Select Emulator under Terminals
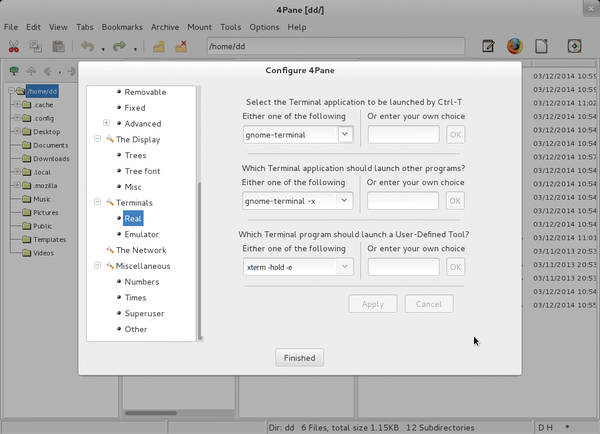Viewport: 600px width, 434px height. pyautogui.click(x=142, y=235)
